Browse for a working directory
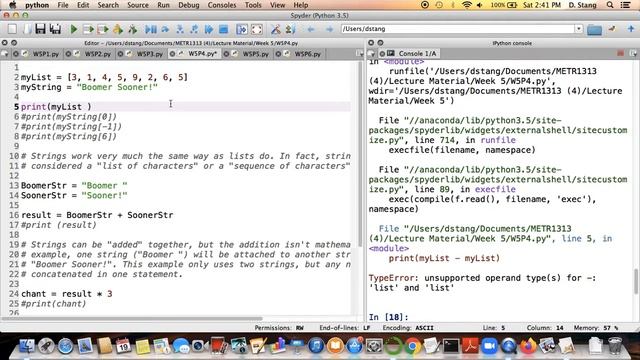Screen dimensions: 640x360 pos(595,29)
